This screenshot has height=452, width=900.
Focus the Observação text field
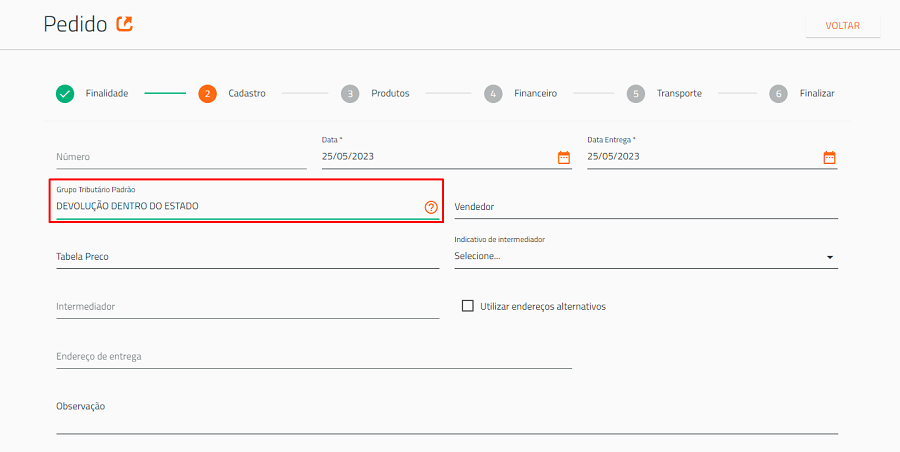click(447, 414)
